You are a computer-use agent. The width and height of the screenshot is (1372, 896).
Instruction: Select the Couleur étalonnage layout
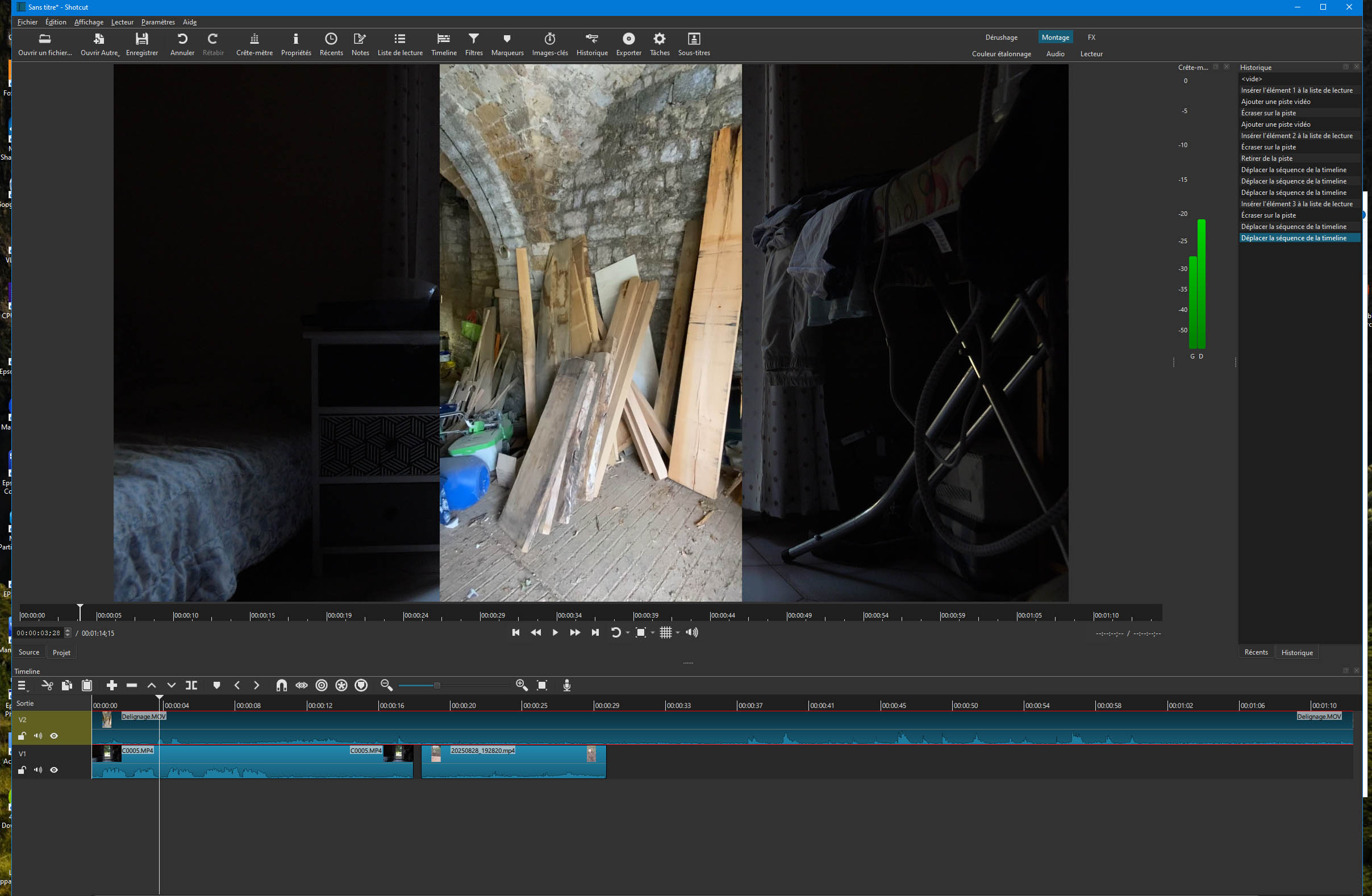click(x=1002, y=53)
